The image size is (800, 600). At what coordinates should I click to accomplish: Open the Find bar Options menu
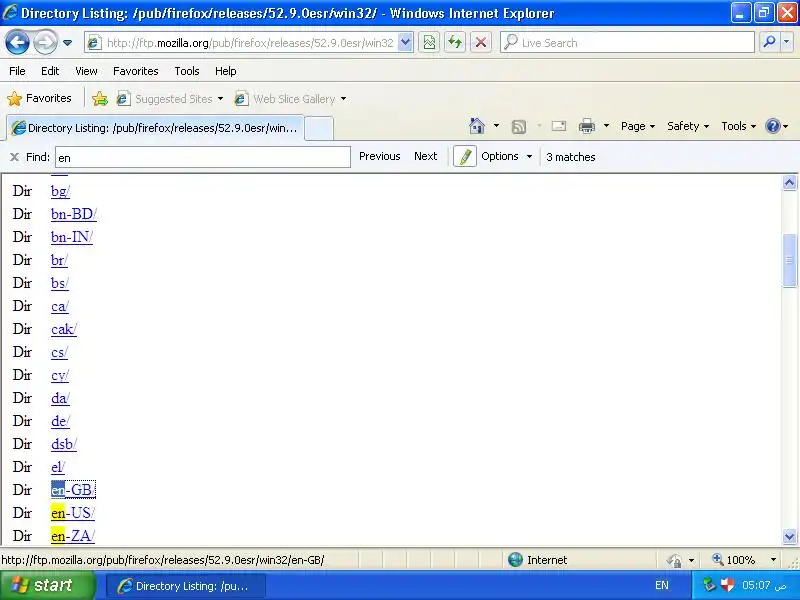[507, 156]
